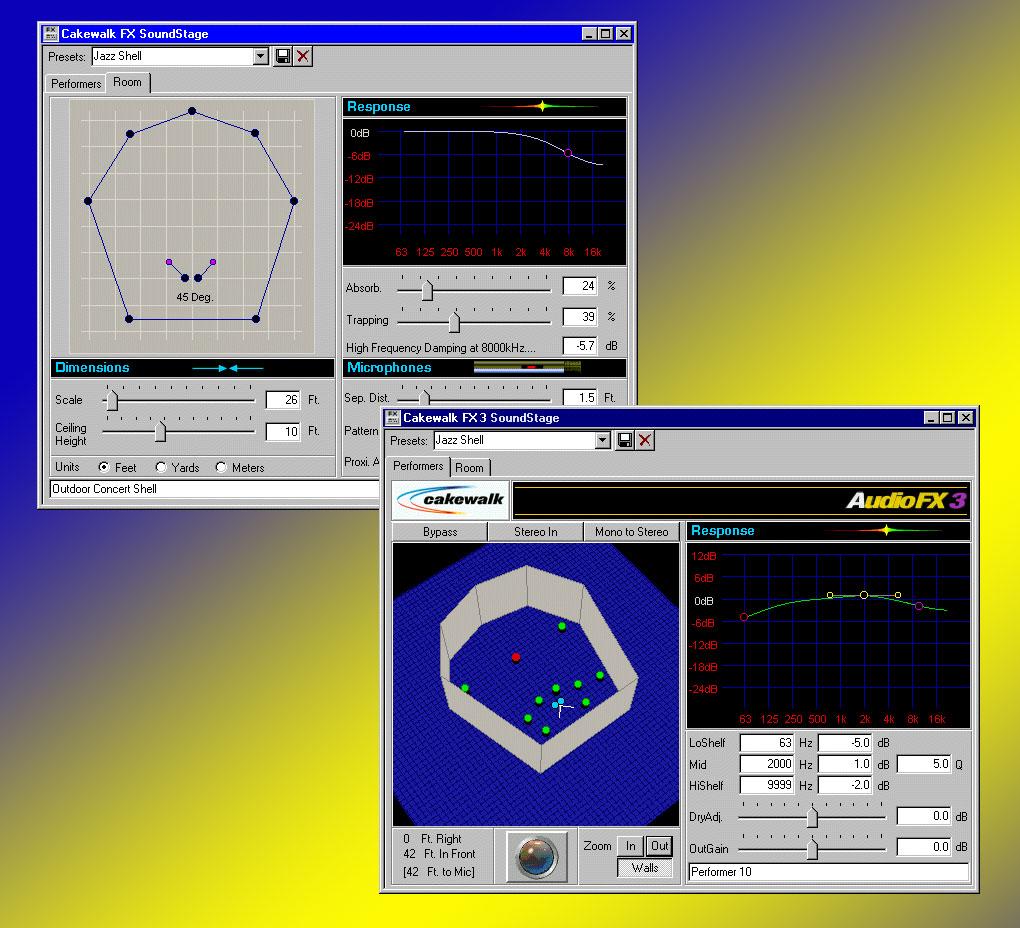Click the Mid Q field showing 5.0
This screenshot has height=928, width=1020.
click(924, 764)
